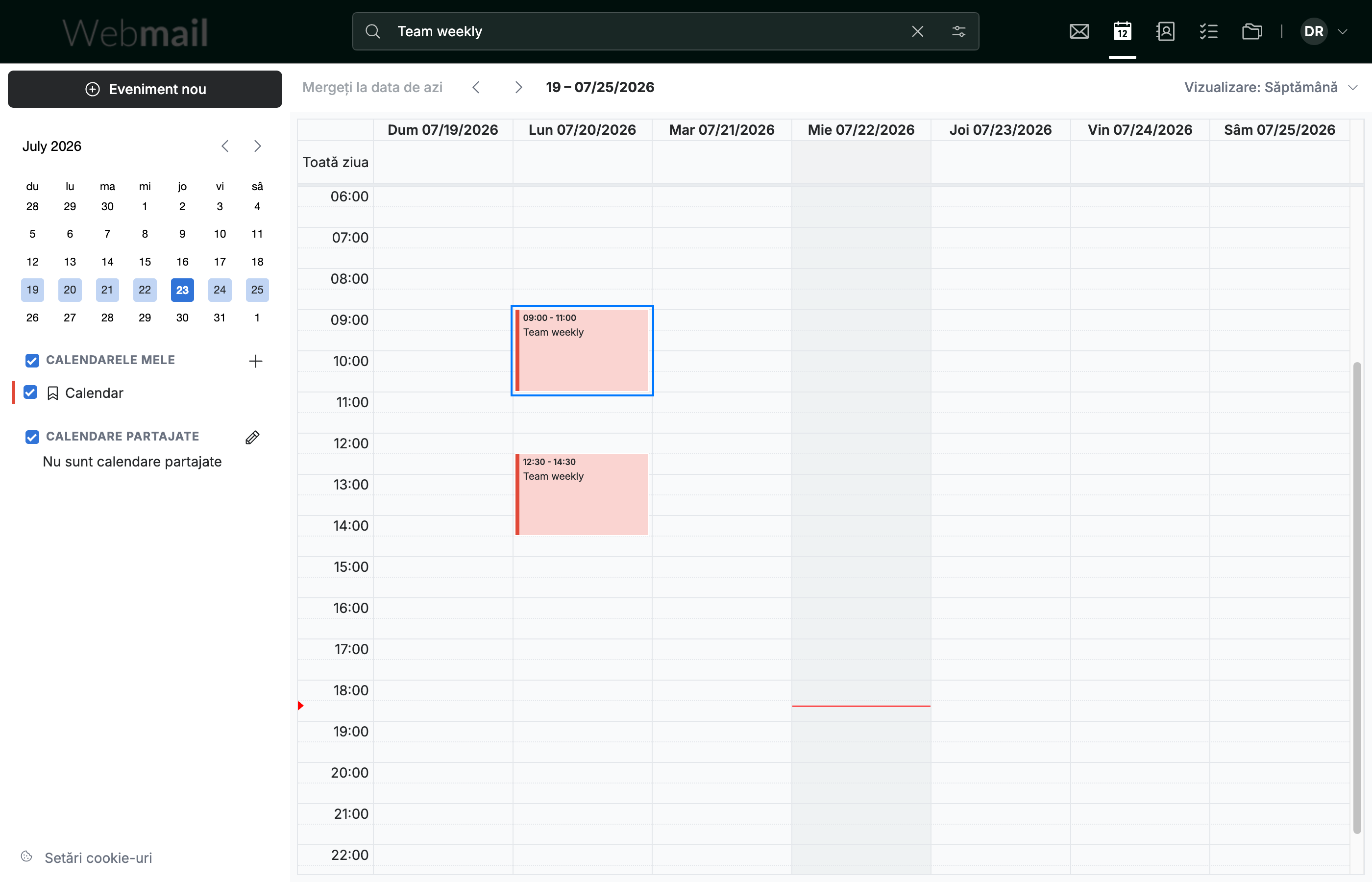Open the 09:00 - 11:00 Team weekly event
Image resolution: width=1372 pixels, height=882 pixels.
pyautogui.click(x=582, y=350)
